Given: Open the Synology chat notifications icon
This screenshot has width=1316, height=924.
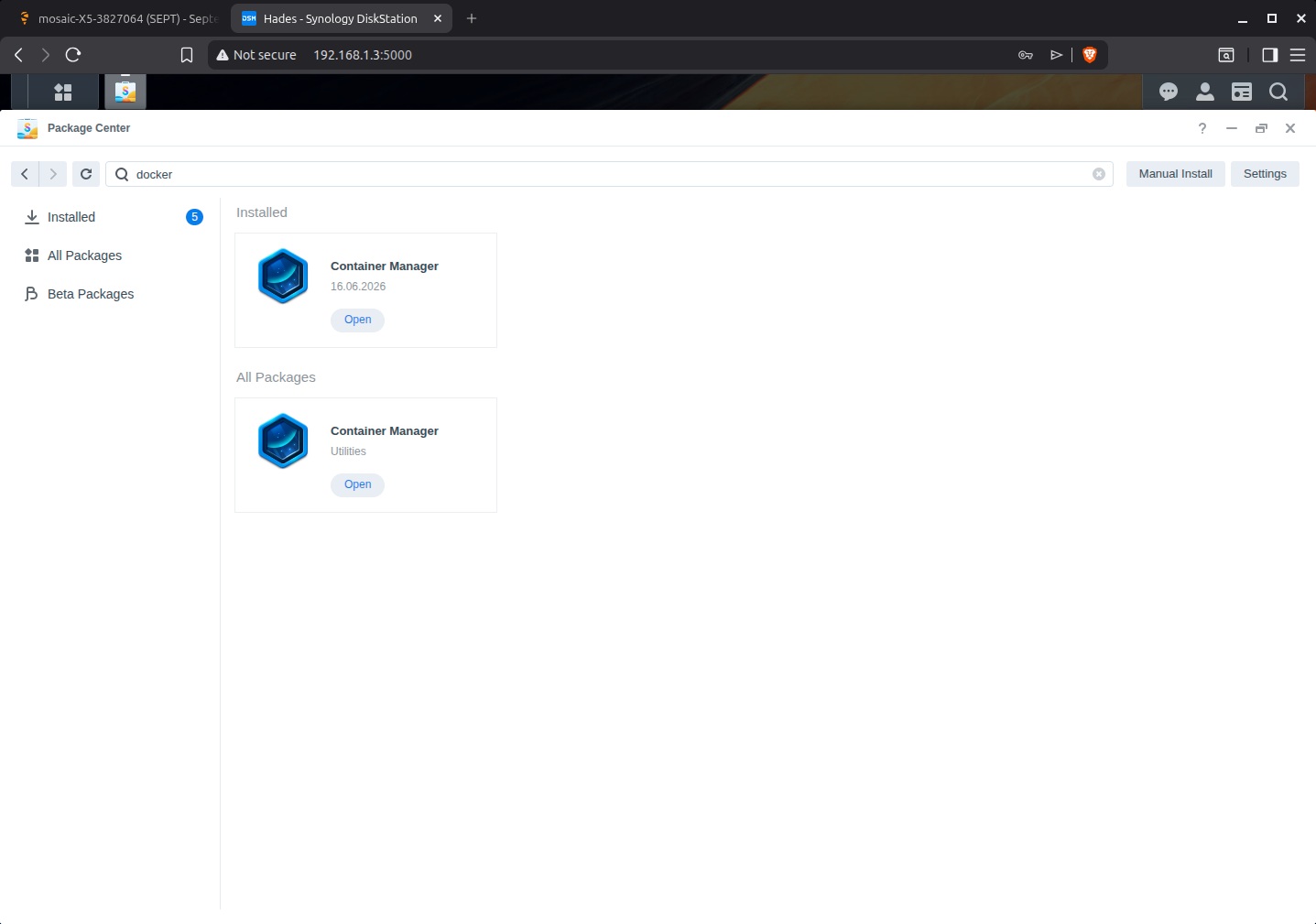Looking at the screenshot, I should (1169, 92).
